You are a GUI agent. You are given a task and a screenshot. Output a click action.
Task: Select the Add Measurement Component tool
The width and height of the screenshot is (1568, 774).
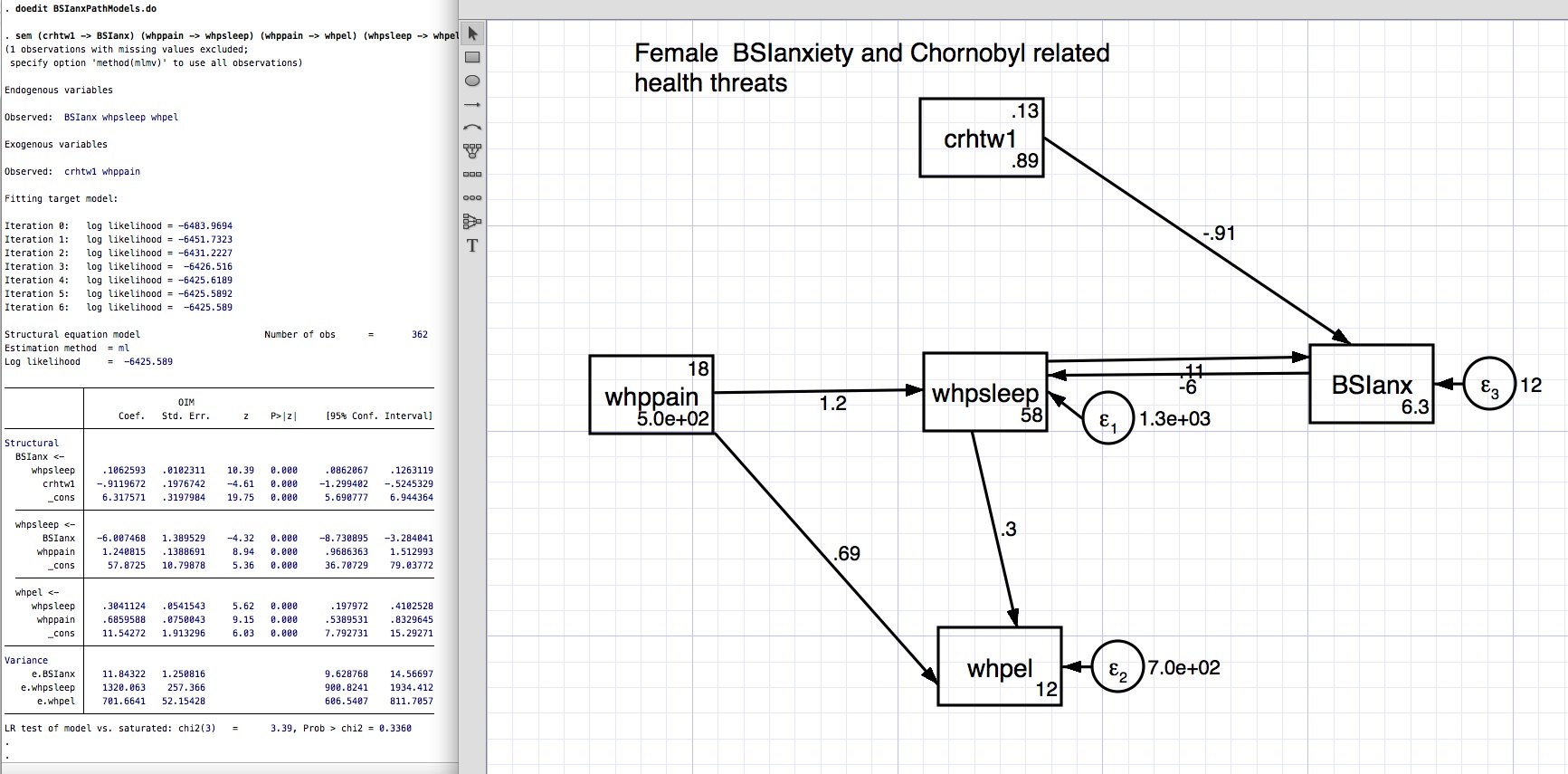pos(472,150)
